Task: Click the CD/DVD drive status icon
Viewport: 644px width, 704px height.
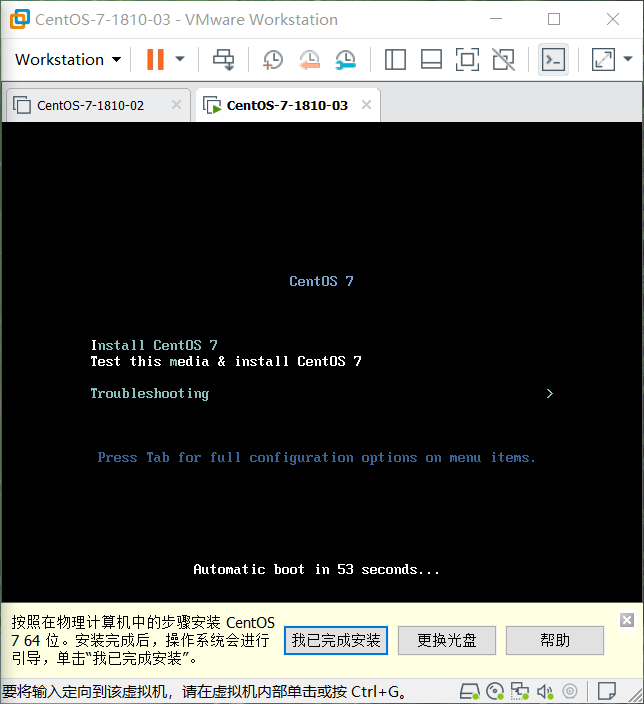Action: [495, 691]
